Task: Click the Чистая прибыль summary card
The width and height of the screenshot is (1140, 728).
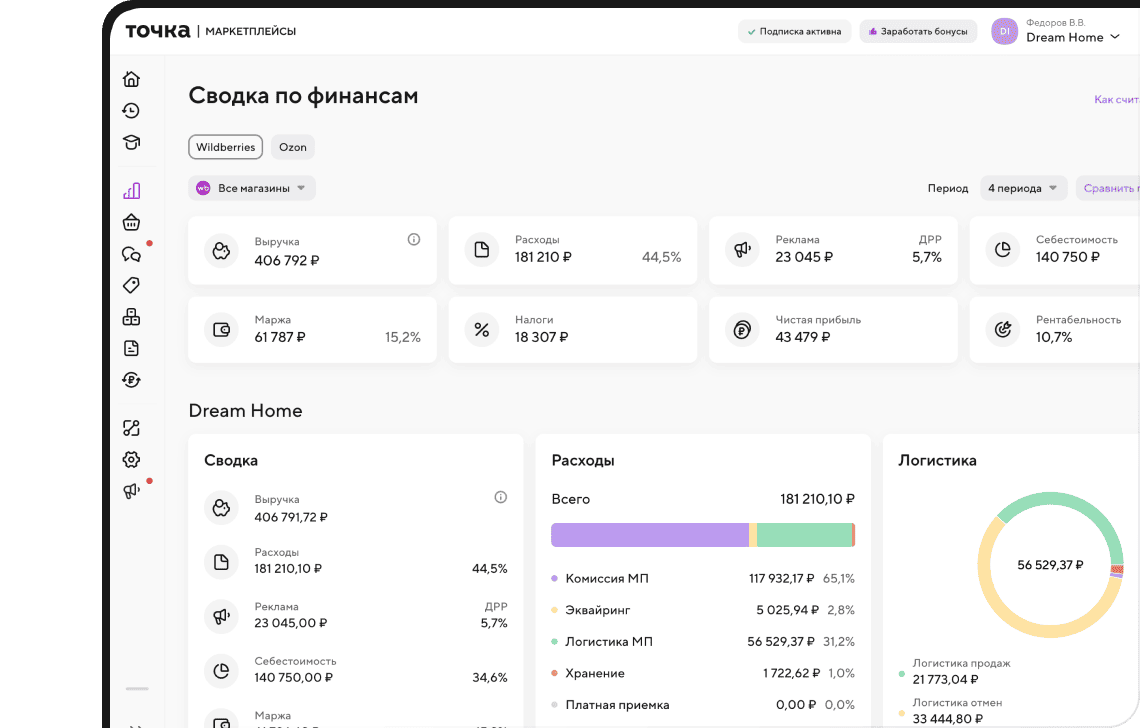Action: [829, 329]
